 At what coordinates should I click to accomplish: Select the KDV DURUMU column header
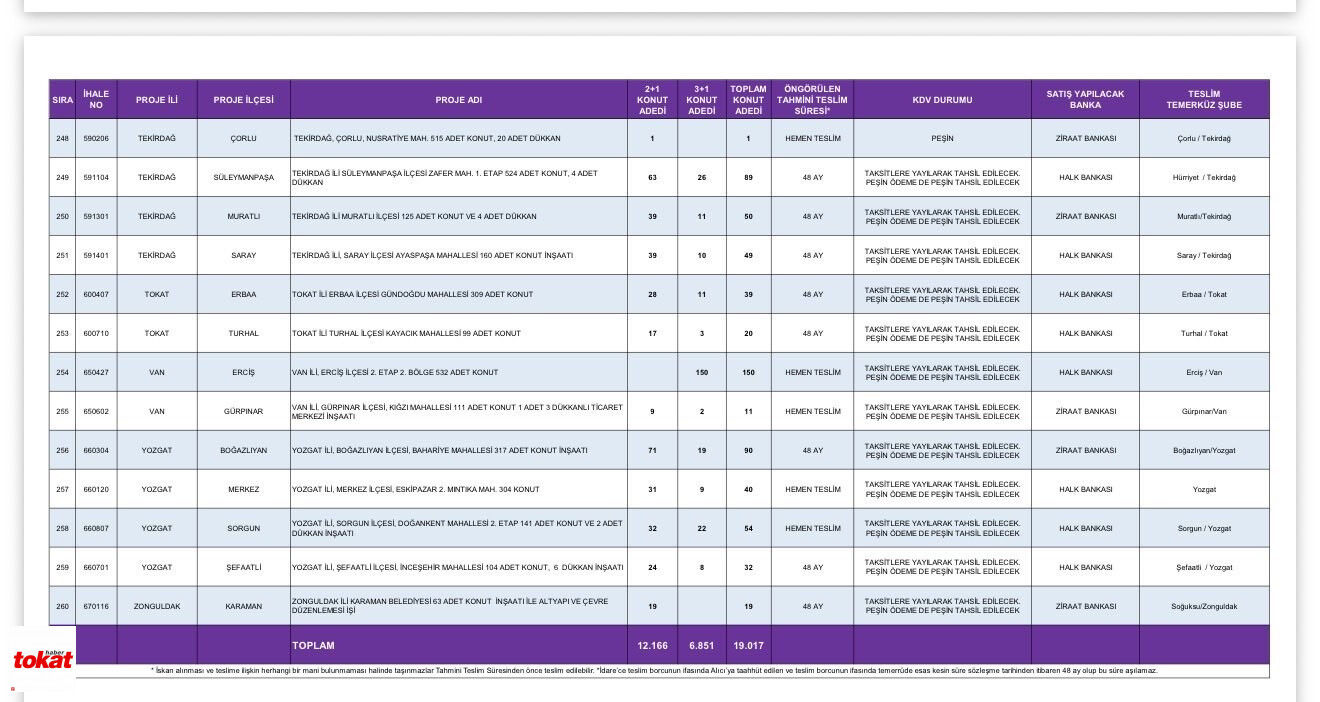942,100
